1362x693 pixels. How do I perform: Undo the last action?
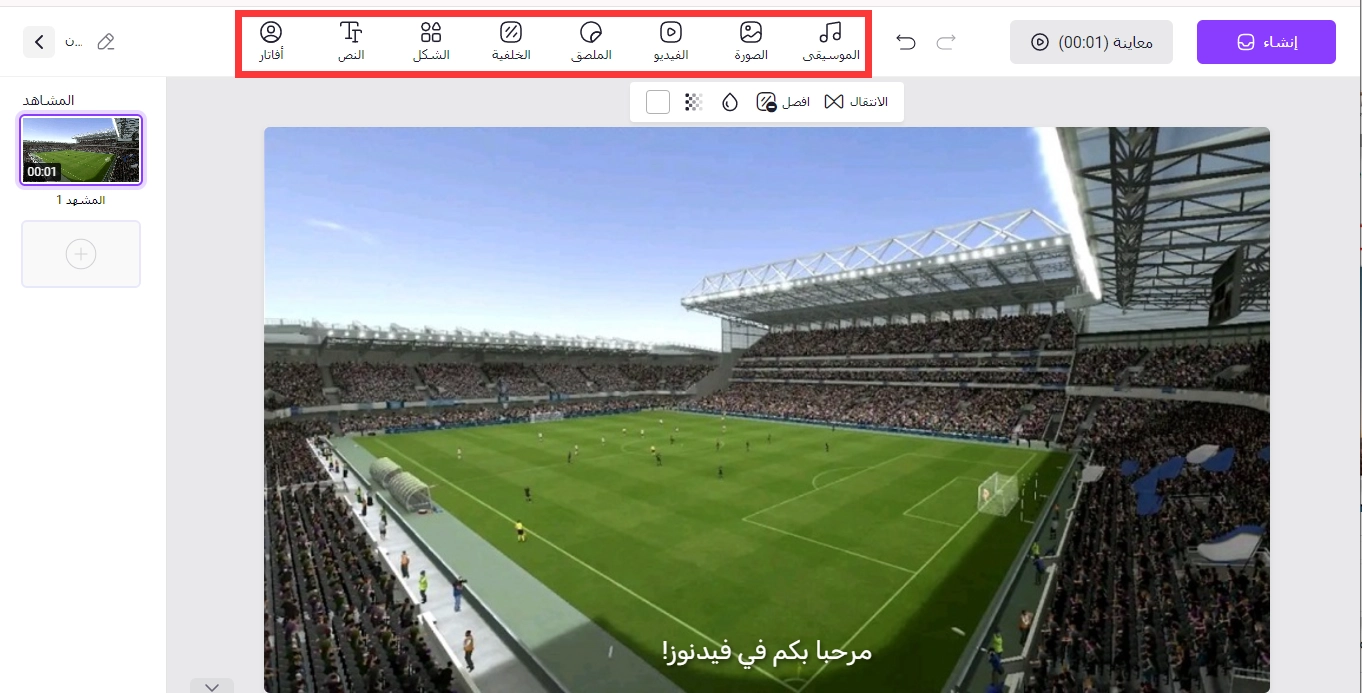pos(906,42)
